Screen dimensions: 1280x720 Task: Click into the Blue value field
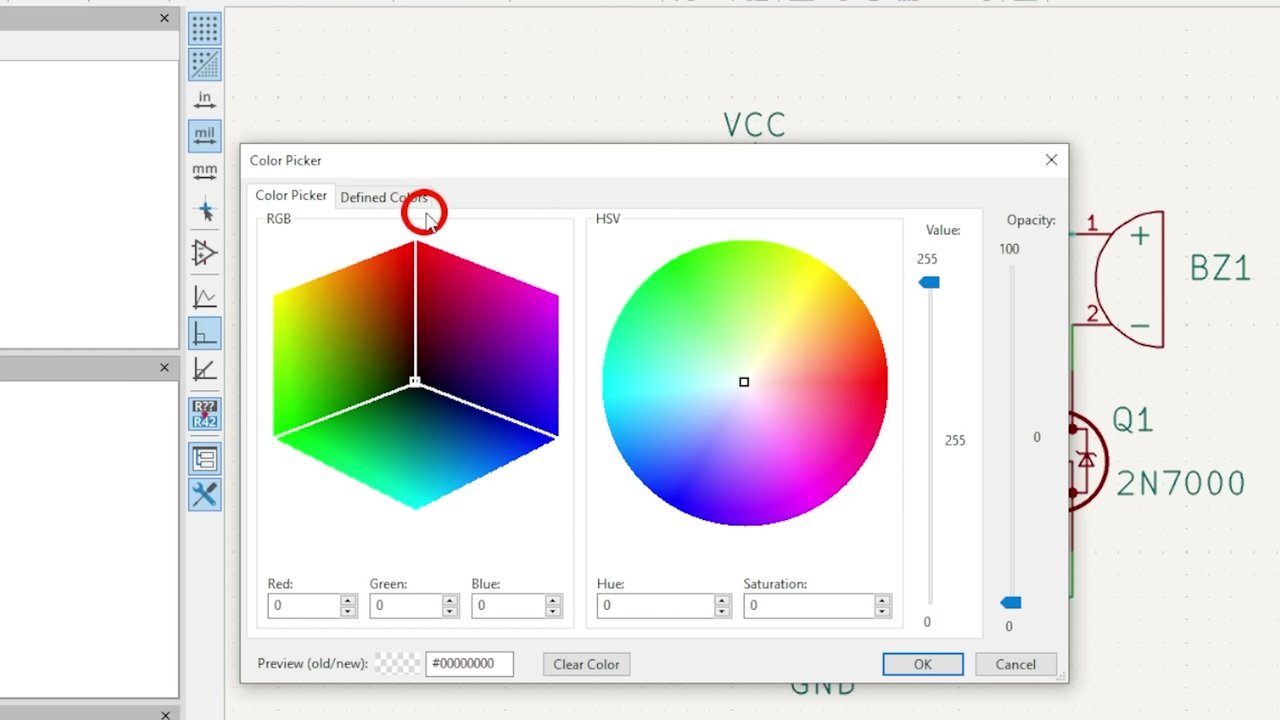[x=508, y=606]
